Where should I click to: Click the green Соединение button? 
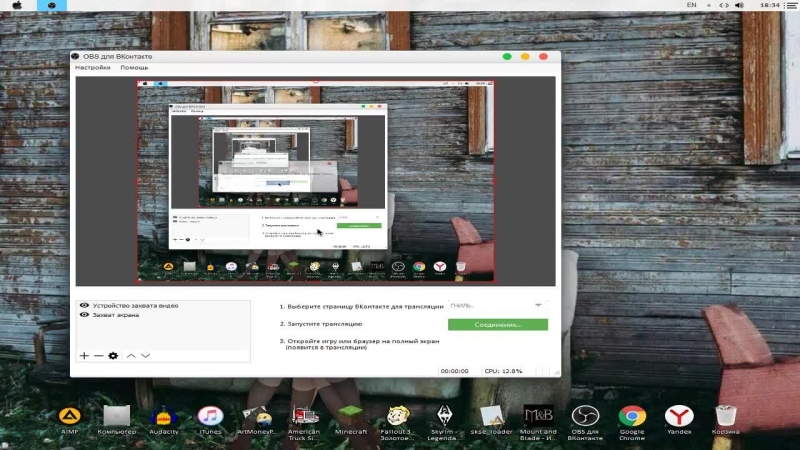pyautogui.click(x=498, y=324)
